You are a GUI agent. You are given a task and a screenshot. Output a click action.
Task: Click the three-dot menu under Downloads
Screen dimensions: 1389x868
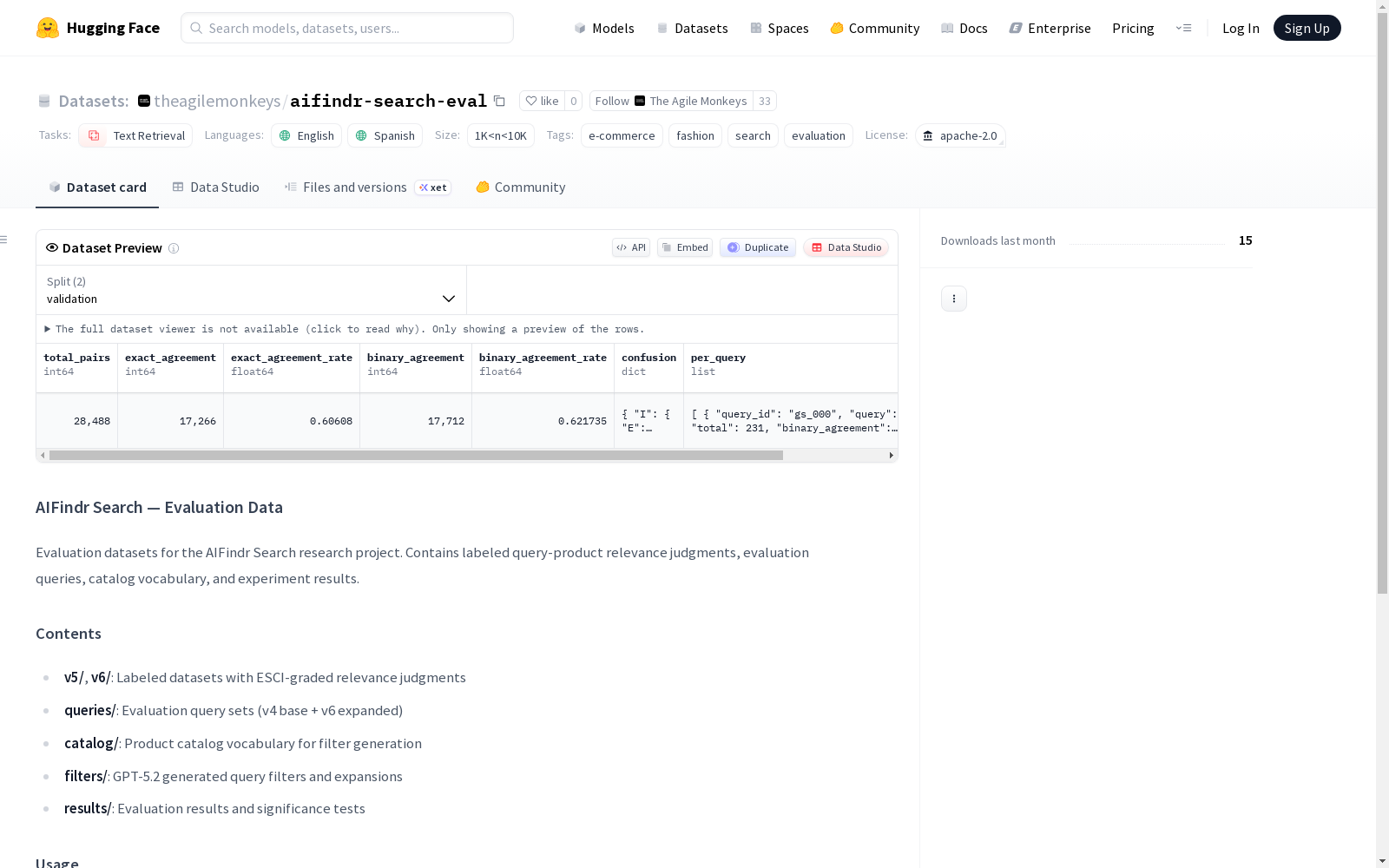click(x=953, y=299)
